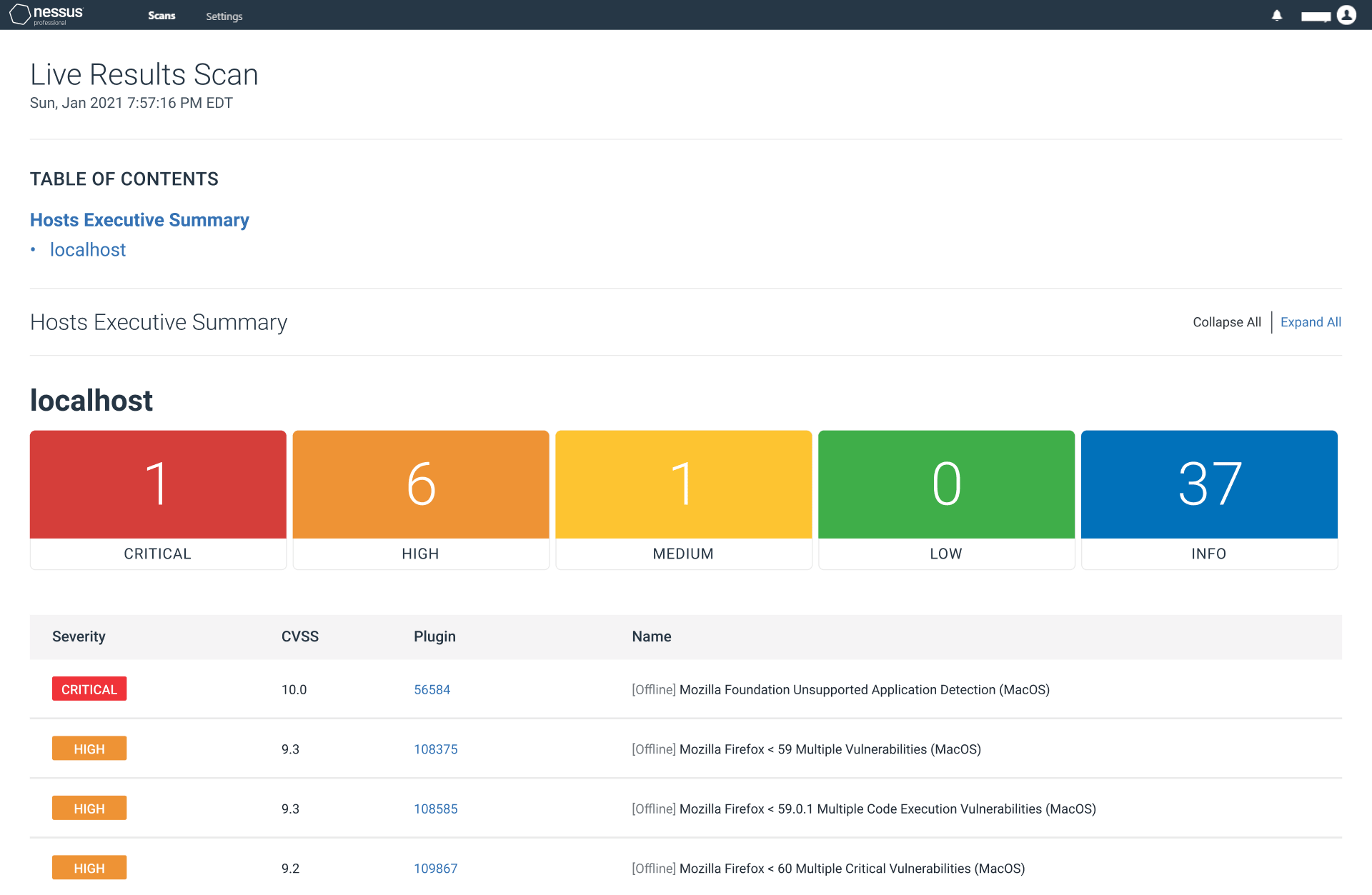Click the TABLE OF CONTENTS heading

[124, 179]
